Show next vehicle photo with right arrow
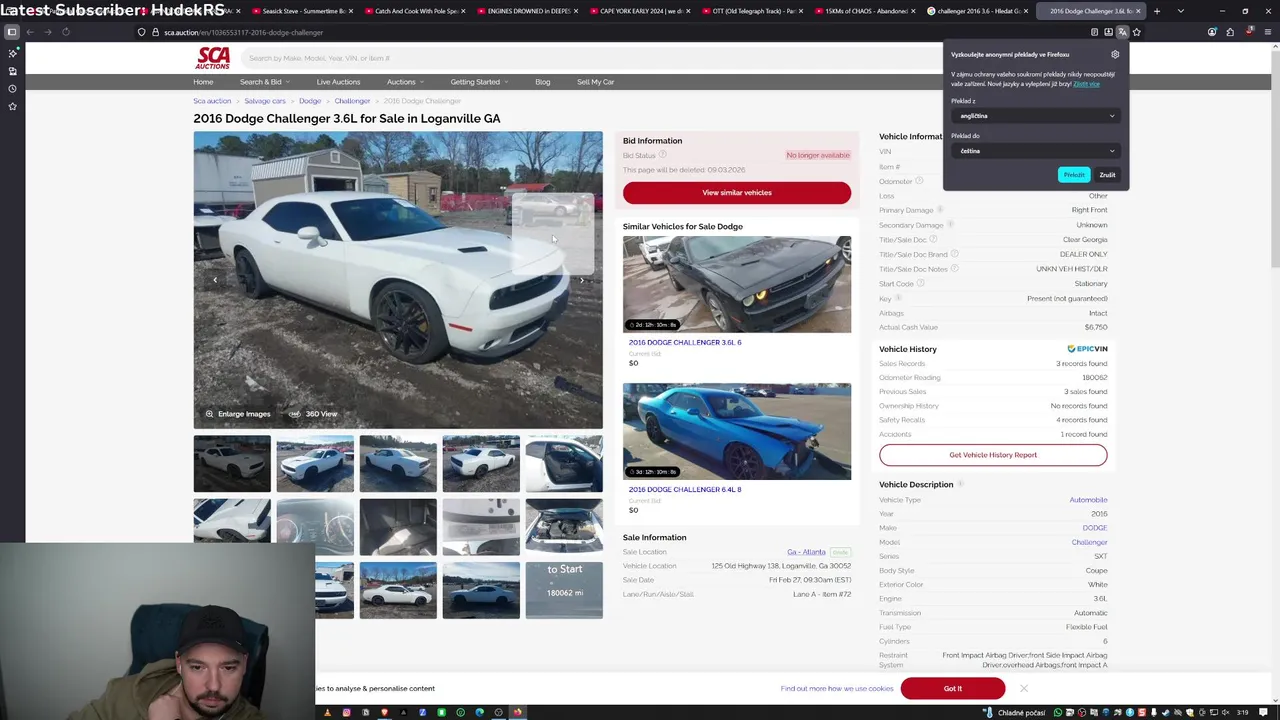 coord(582,280)
